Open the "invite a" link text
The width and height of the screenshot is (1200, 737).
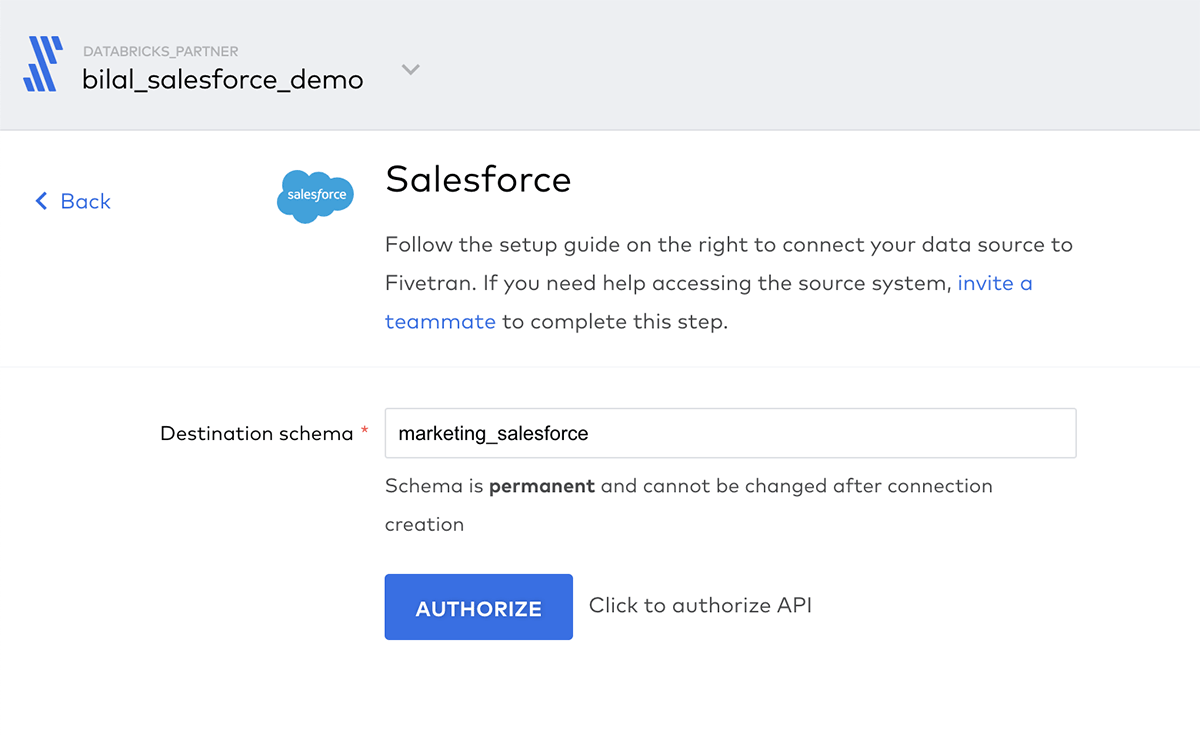(x=994, y=283)
